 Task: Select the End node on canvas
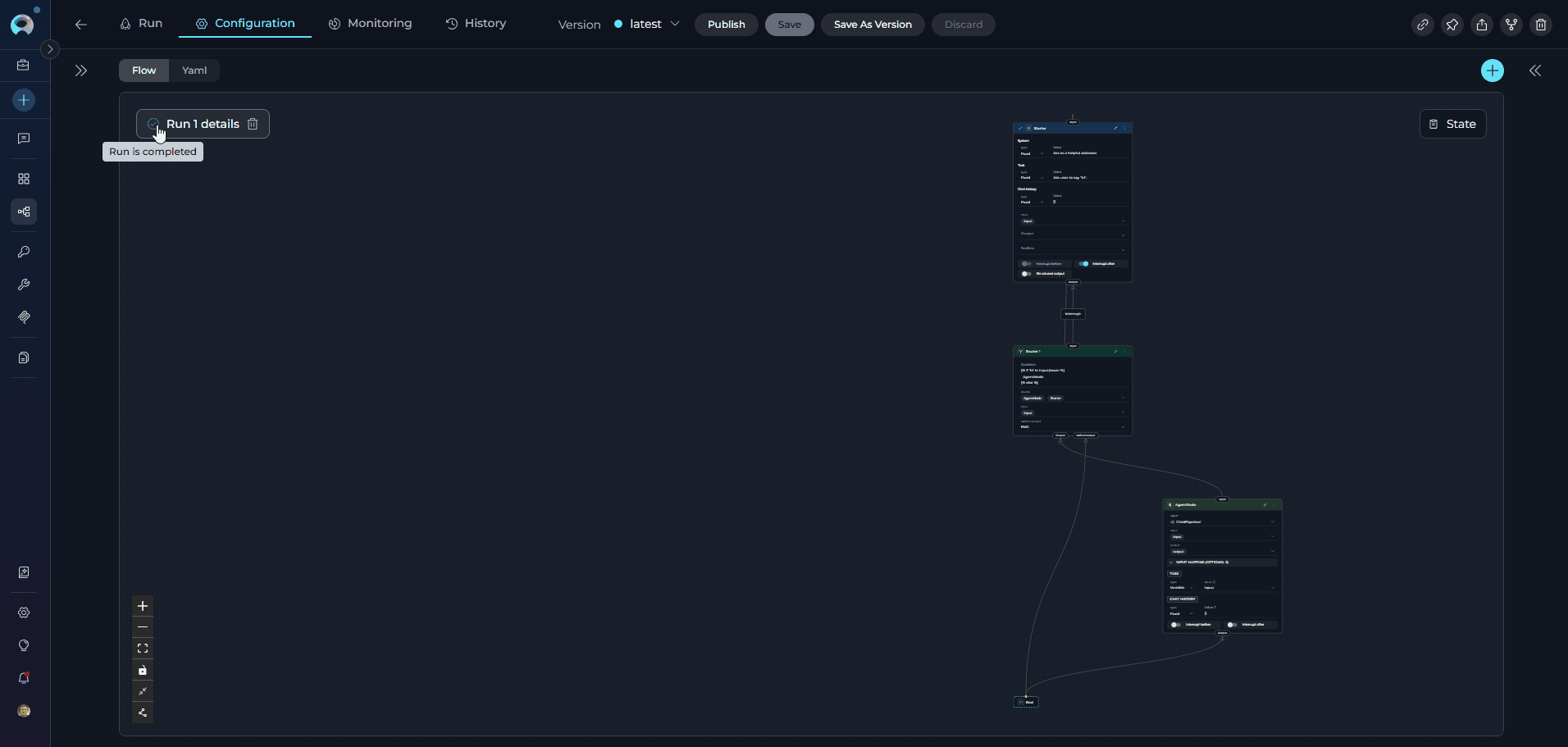pyautogui.click(x=1026, y=702)
